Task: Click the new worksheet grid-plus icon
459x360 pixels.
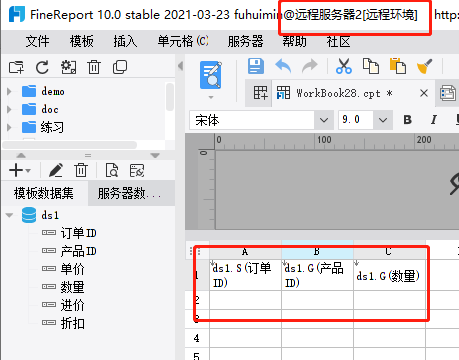Action: coord(260,93)
